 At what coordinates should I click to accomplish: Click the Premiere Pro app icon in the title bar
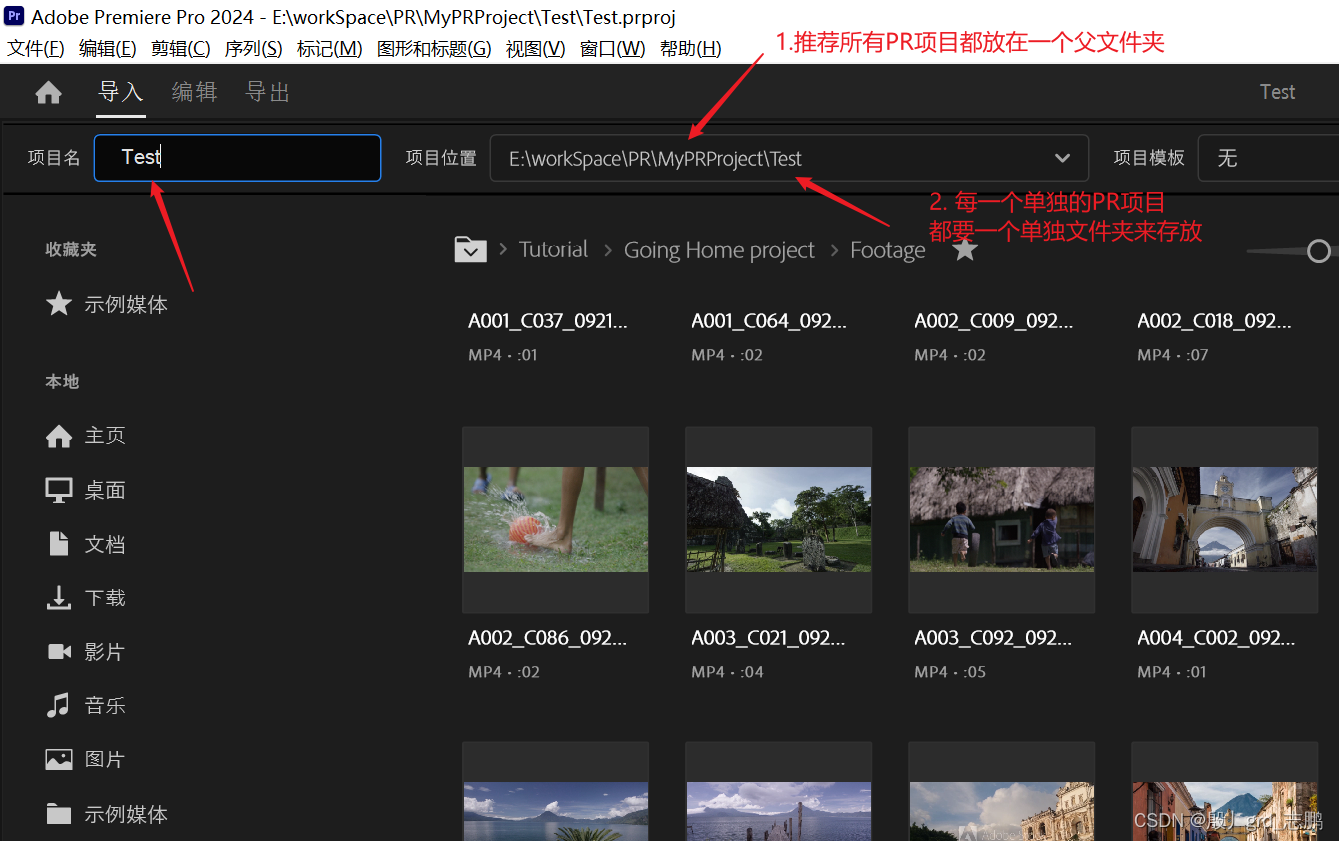pyautogui.click(x=15, y=16)
